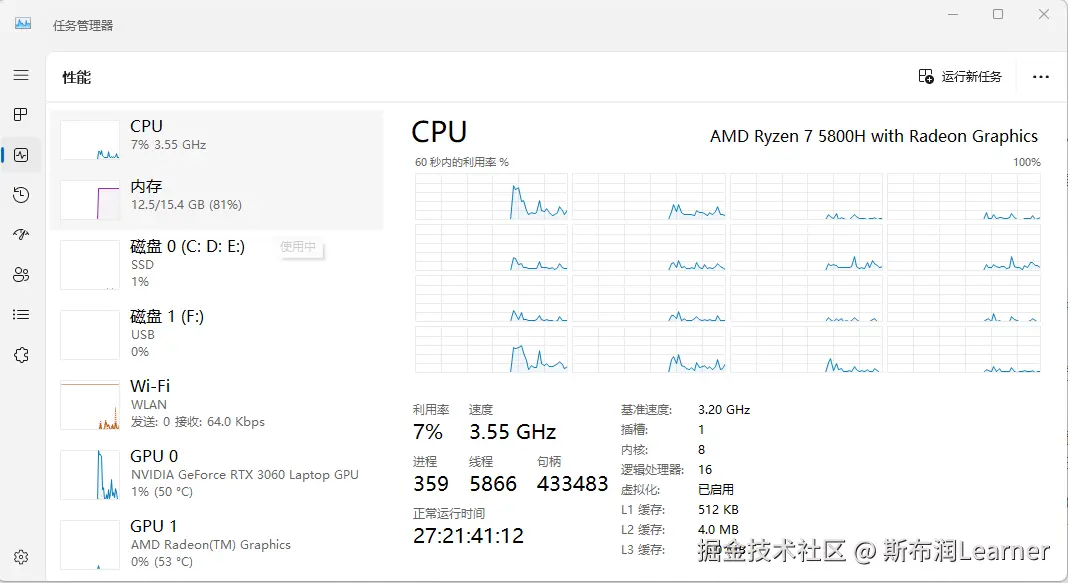
Task: Select the Performance page icon
Action: pyautogui.click(x=21, y=155)
